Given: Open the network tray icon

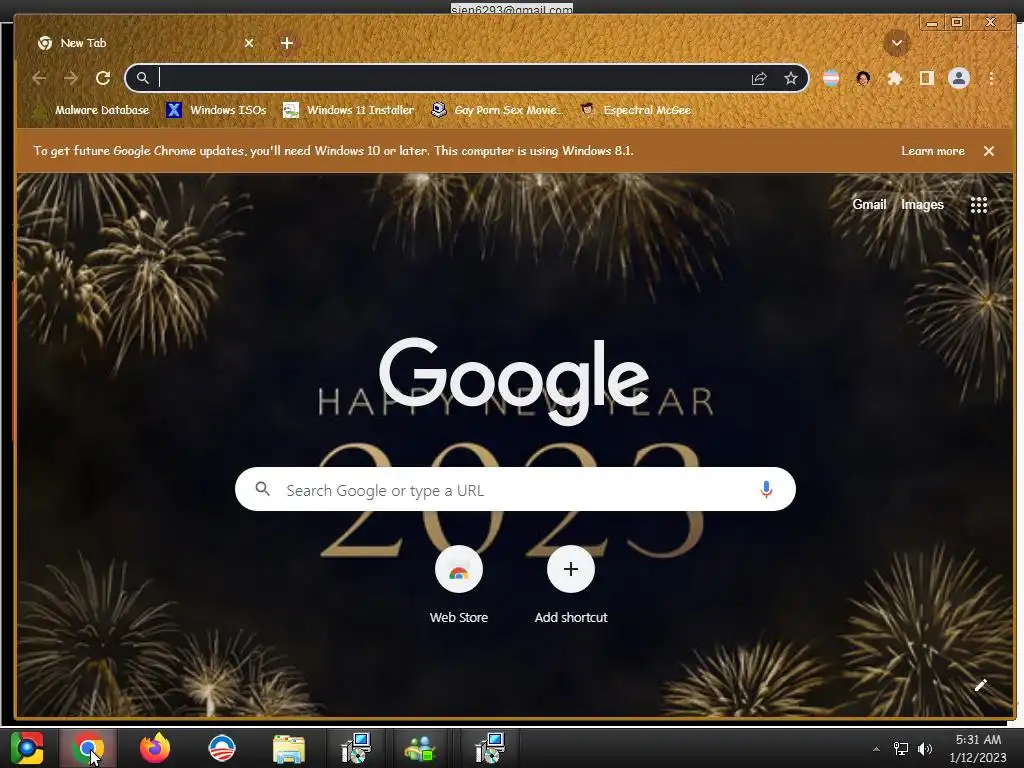Looking at the screenshot, I should coord(901,748).
